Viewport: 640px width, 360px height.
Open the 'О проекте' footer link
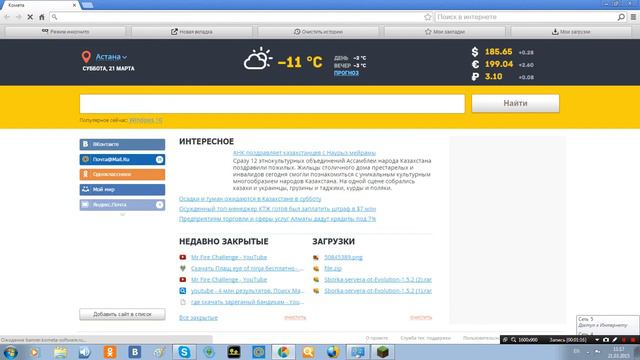click(377, 338)
